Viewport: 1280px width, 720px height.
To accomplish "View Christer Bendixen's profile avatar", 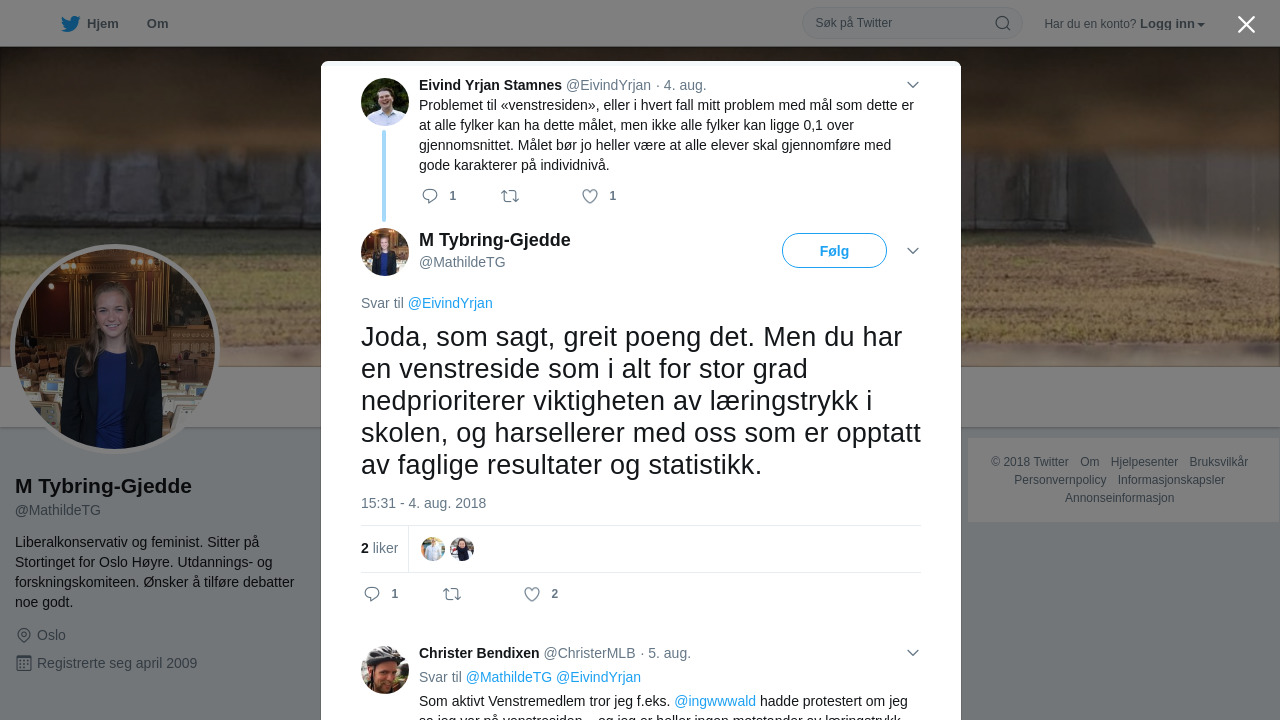I will click(385, 670).
